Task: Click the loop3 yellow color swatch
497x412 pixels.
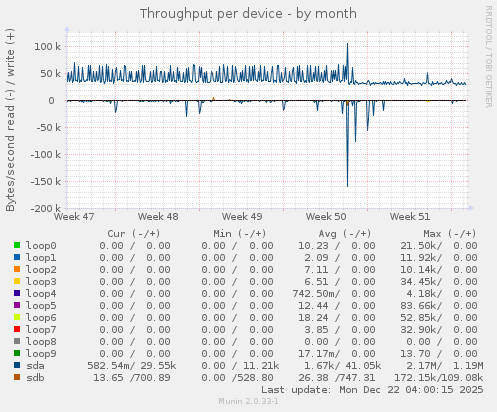Action: coord(17,281)
